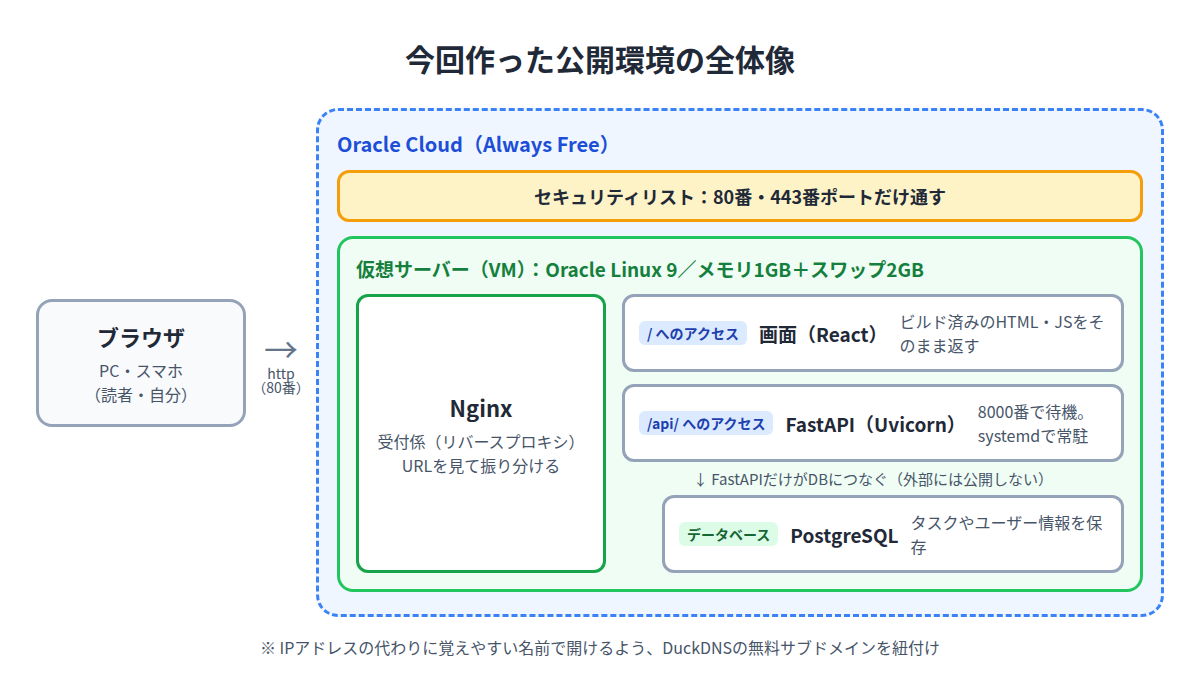
Task: Click the （読者・自分）text
Action: (141, 394)
